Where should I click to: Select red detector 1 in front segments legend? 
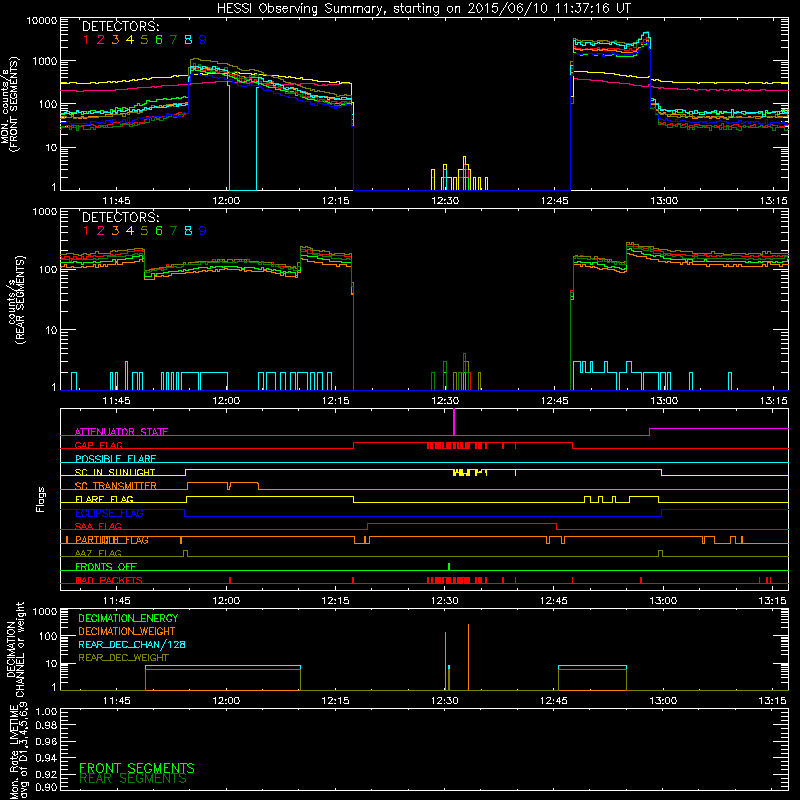click(86, 40)
